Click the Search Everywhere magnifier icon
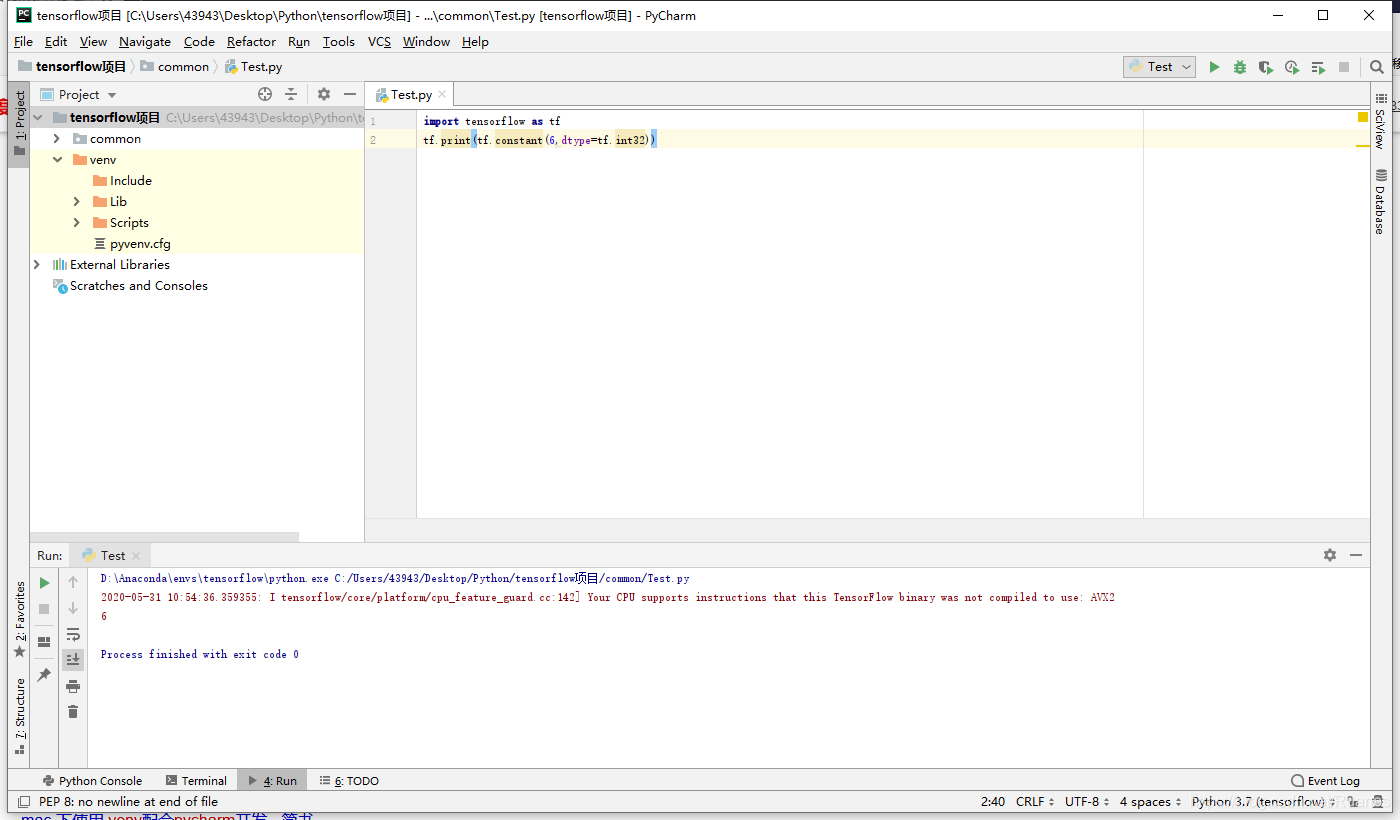 pos(1377,67)
